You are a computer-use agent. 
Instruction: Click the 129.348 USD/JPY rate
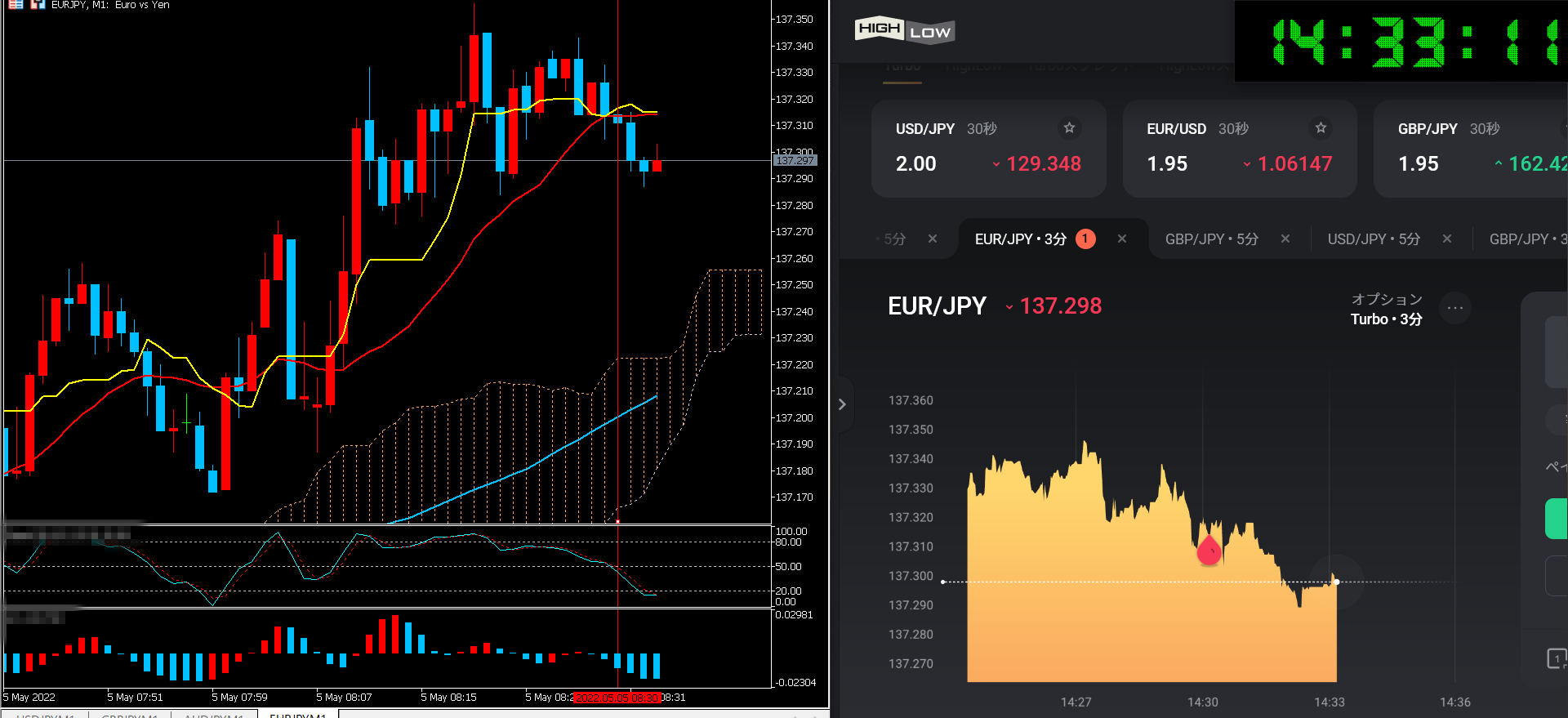pos(1044,164)
